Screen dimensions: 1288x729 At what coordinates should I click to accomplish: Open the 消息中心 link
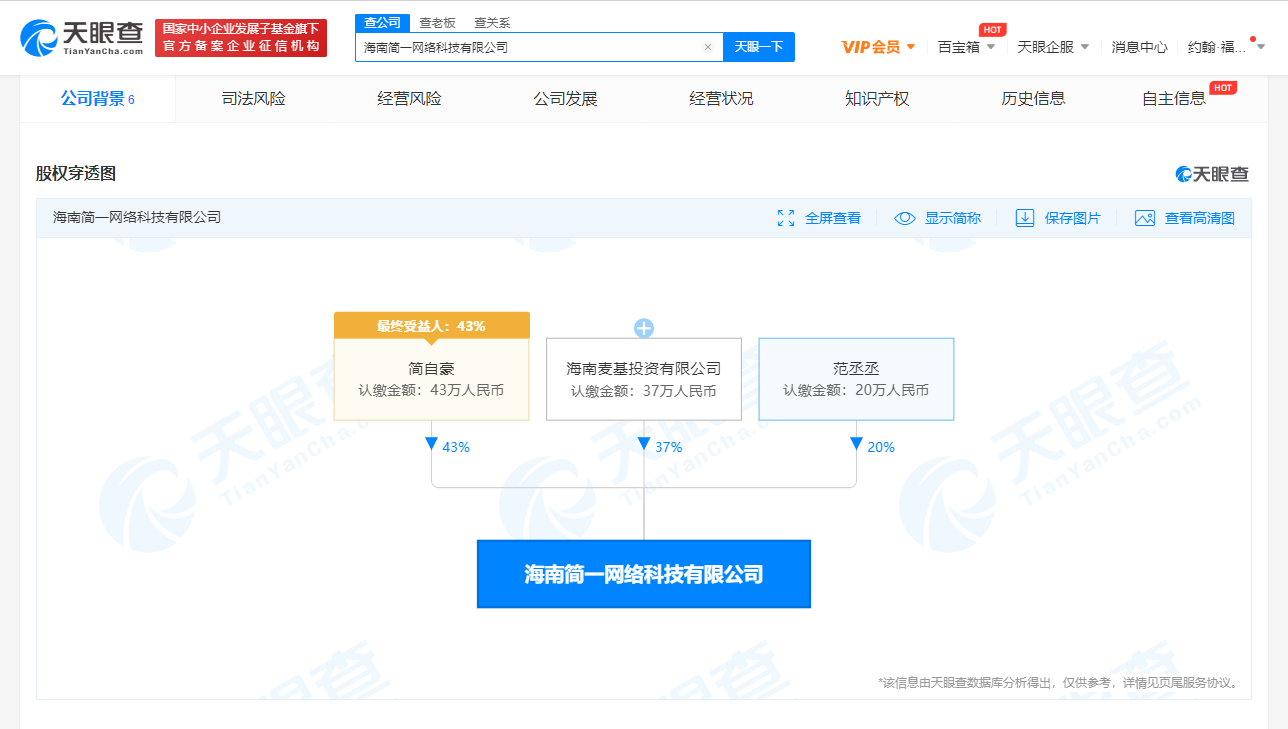[x=1140, y=47]
